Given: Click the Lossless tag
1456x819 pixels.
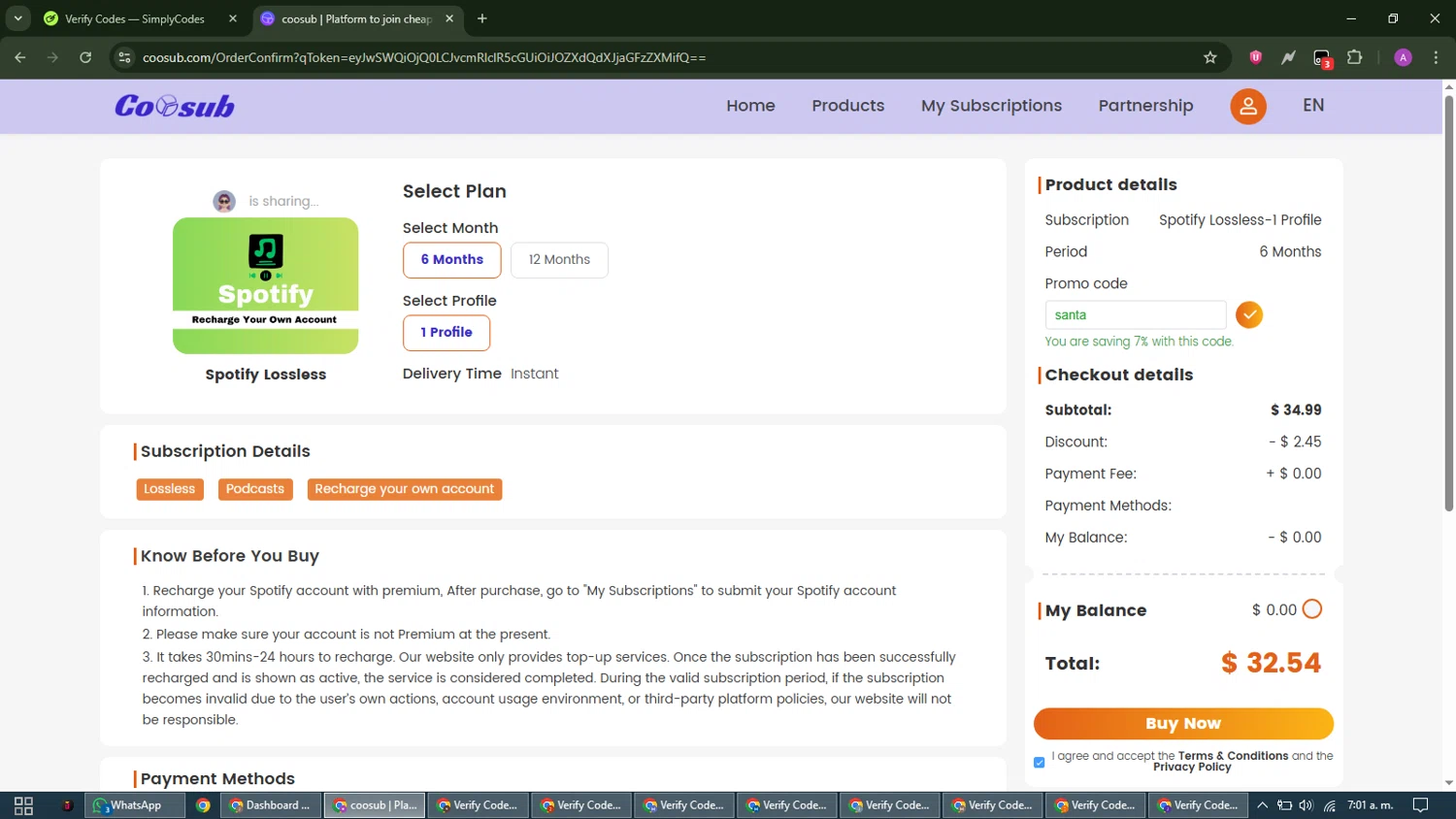Looking at the screenshot, I should 170,489.
